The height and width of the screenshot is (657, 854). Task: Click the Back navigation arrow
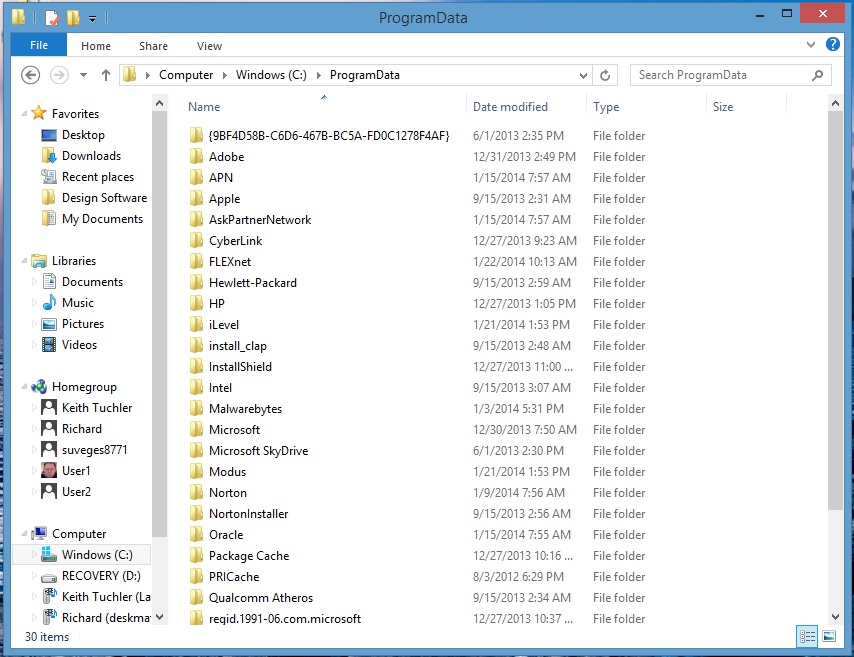[30, 75]
